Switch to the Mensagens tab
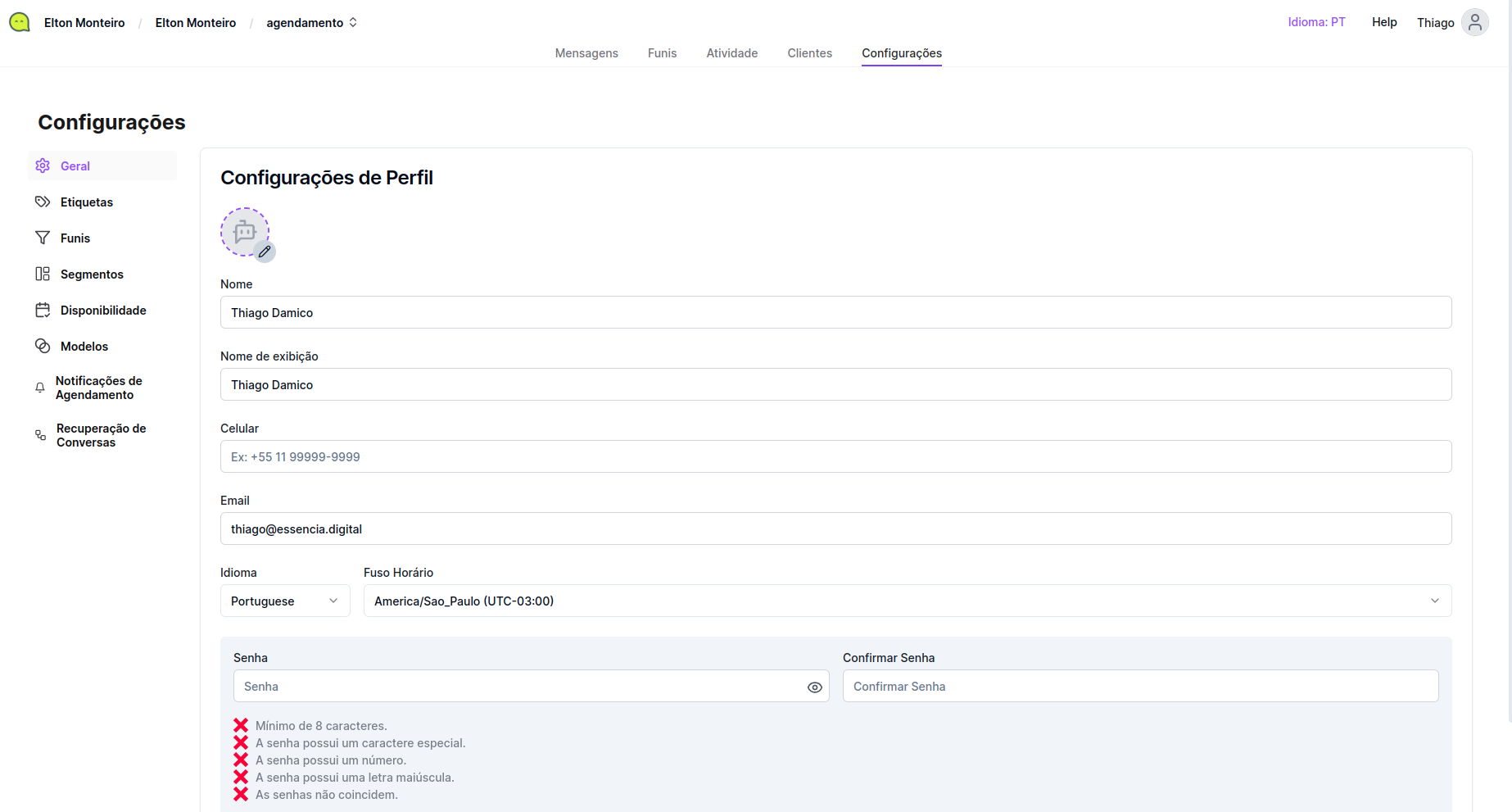Viewport: 1512px width, 812px height. coord(586,53)
